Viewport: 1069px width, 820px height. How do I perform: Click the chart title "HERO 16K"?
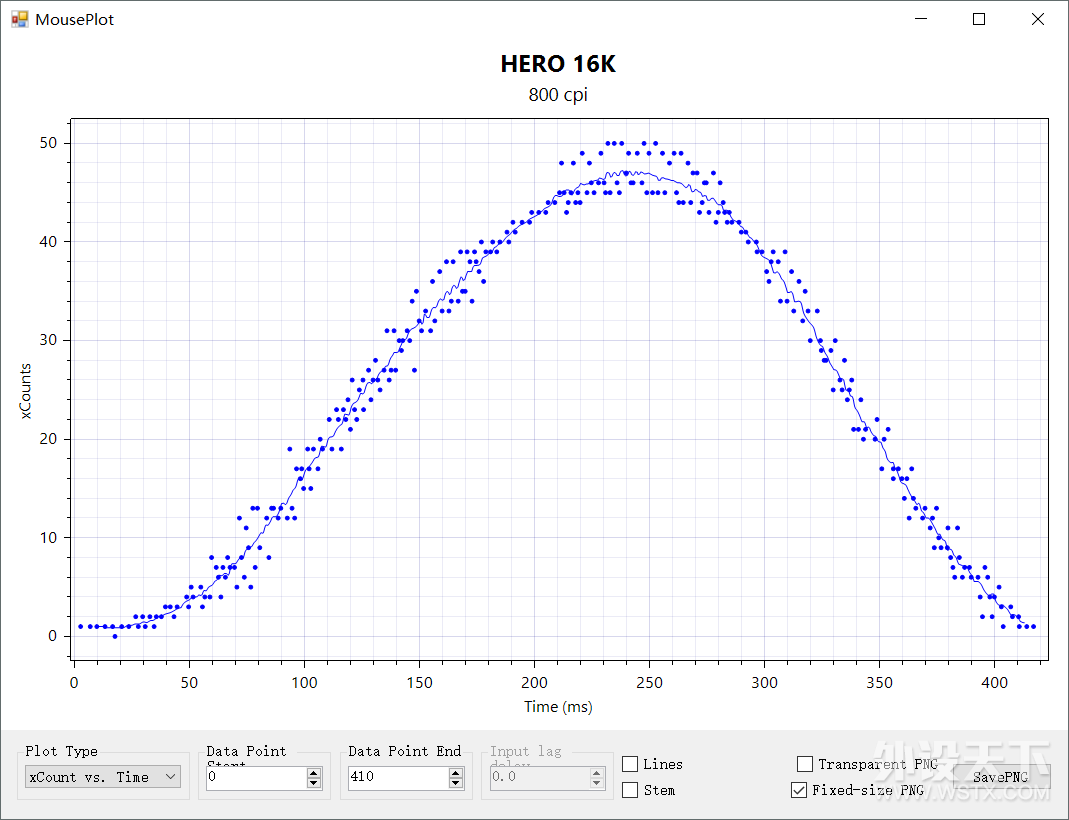coord(558,64)
